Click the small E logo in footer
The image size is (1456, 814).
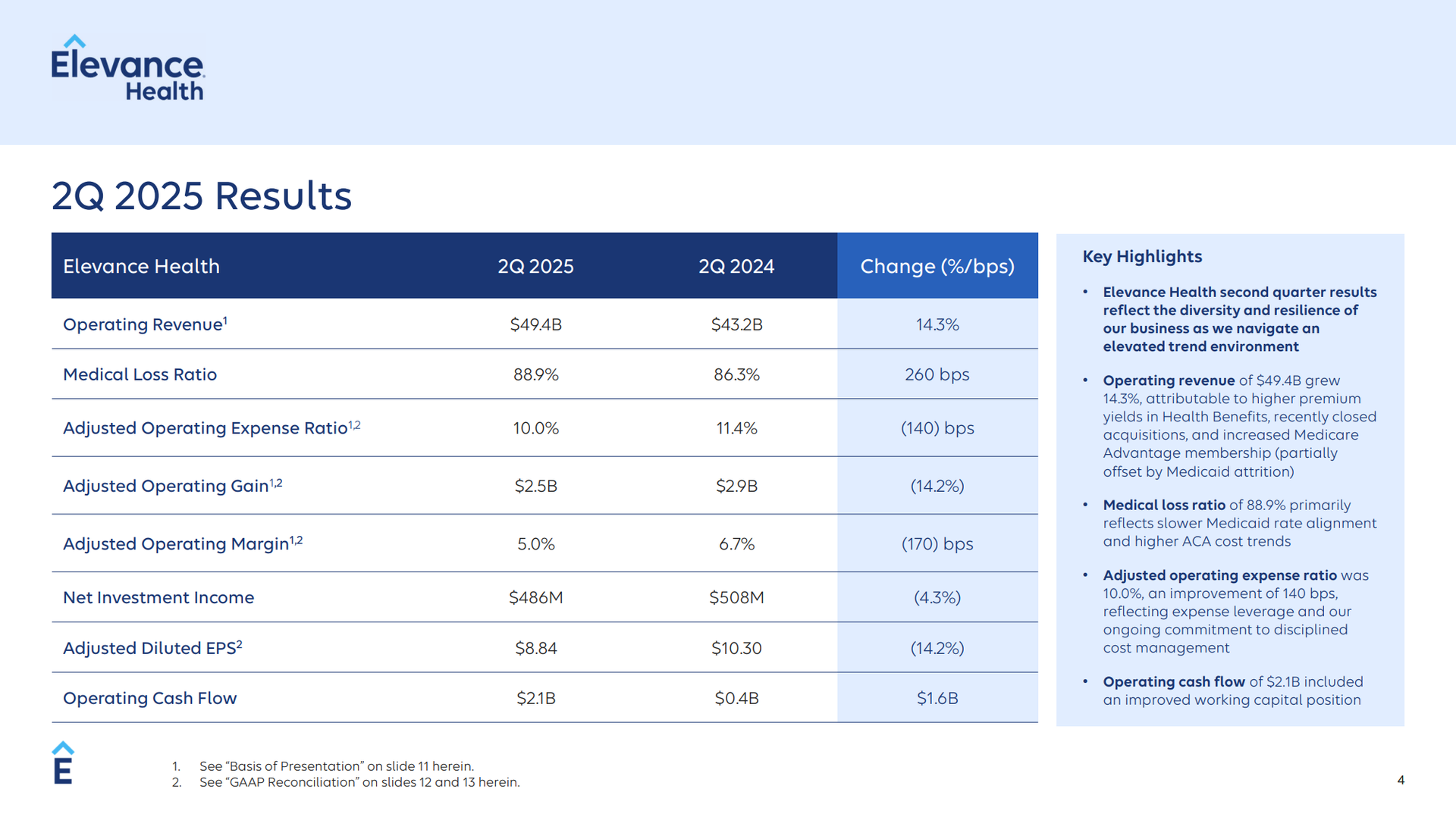[x=63, y=762]
